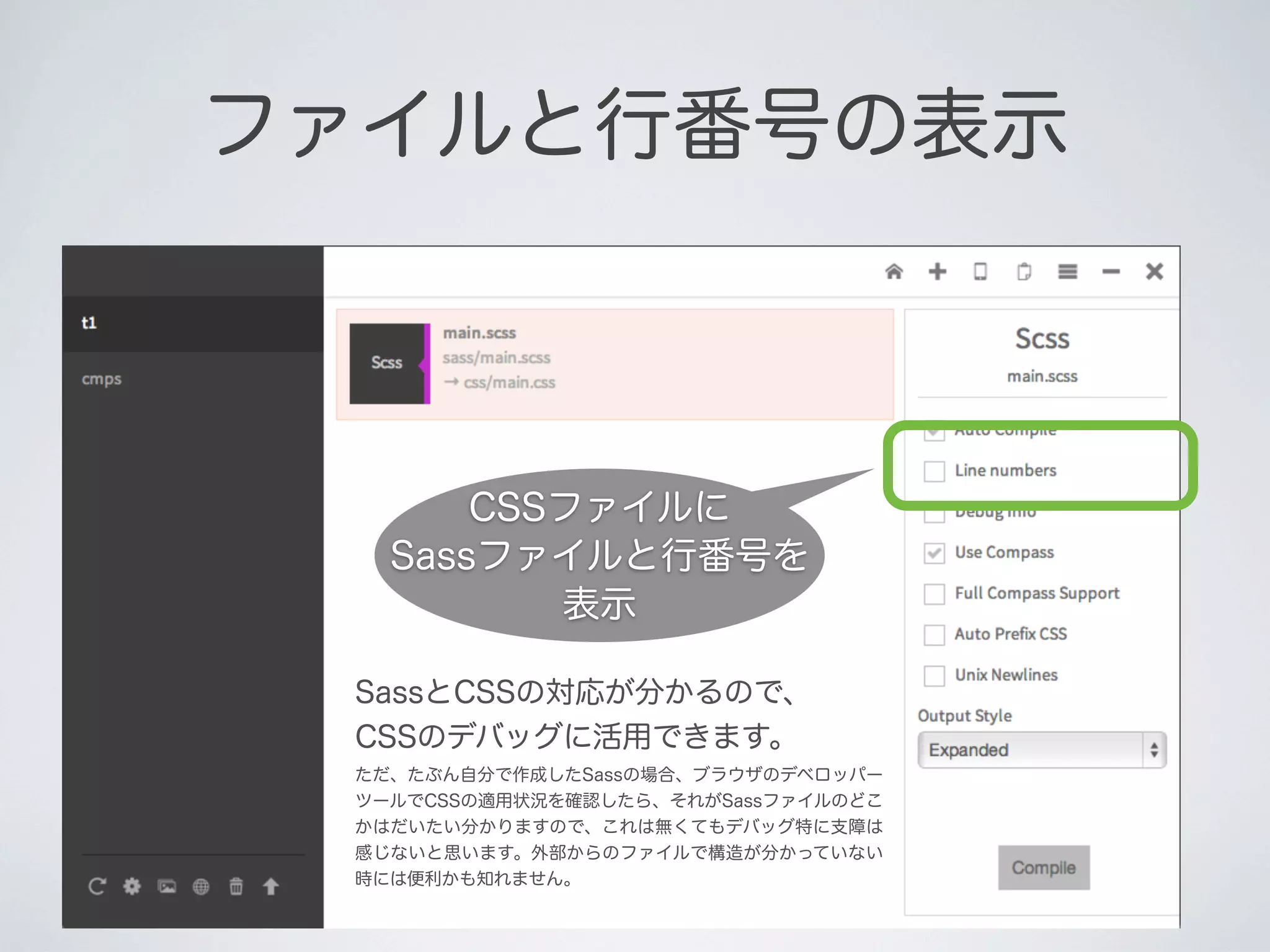This screenshot has width=1270, height=952.
Task: Minimize the window with the dash icon
Action: (1111, 271)
